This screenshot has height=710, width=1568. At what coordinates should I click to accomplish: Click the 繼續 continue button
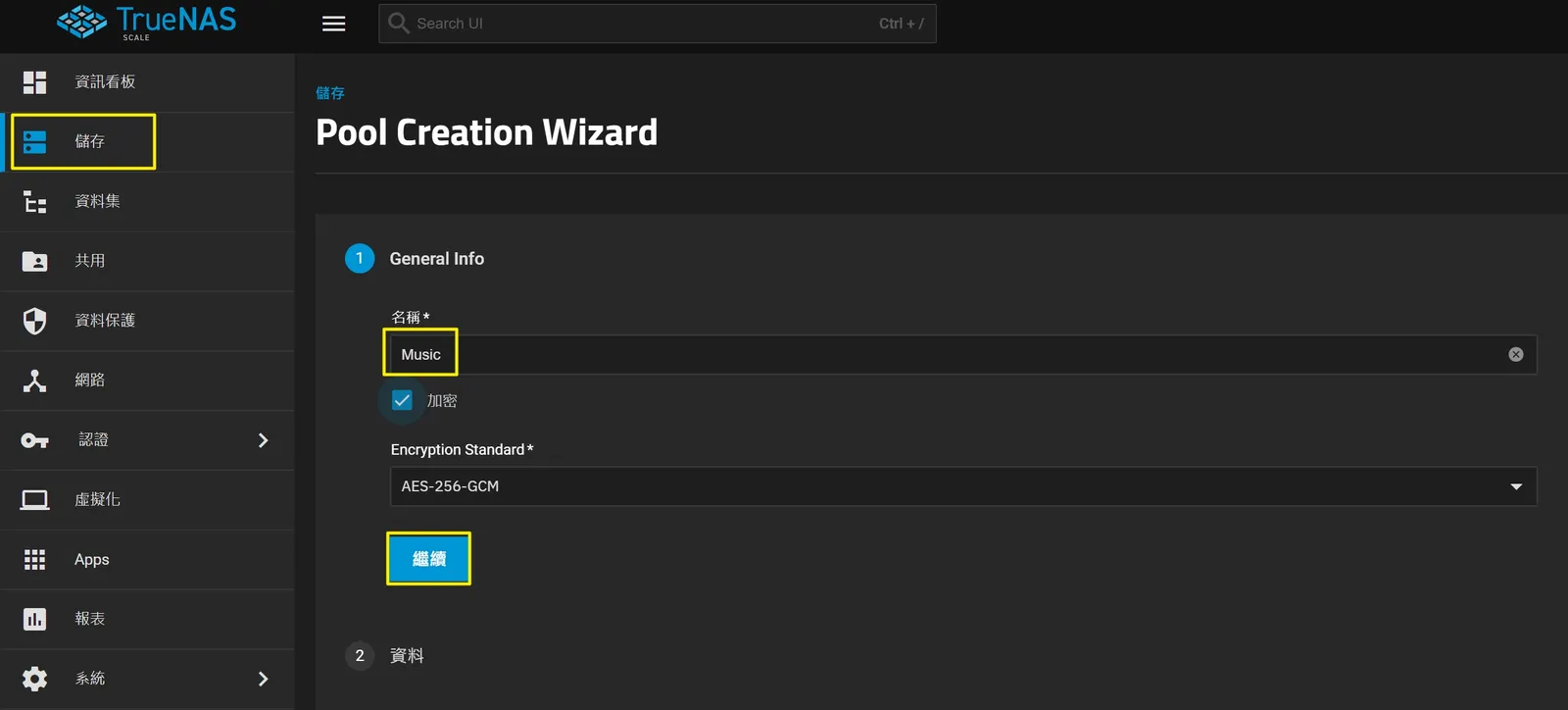[x=429, y=559]
